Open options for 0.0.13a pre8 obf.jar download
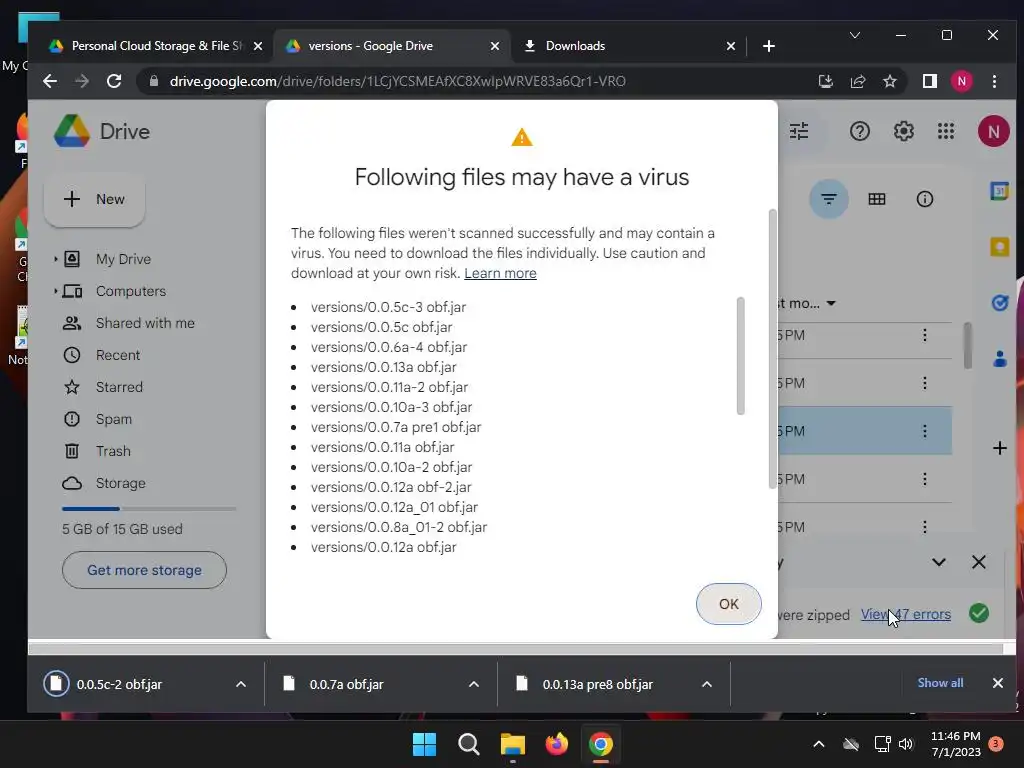This screenshot has width=1024, height=768. pos(707,684)
